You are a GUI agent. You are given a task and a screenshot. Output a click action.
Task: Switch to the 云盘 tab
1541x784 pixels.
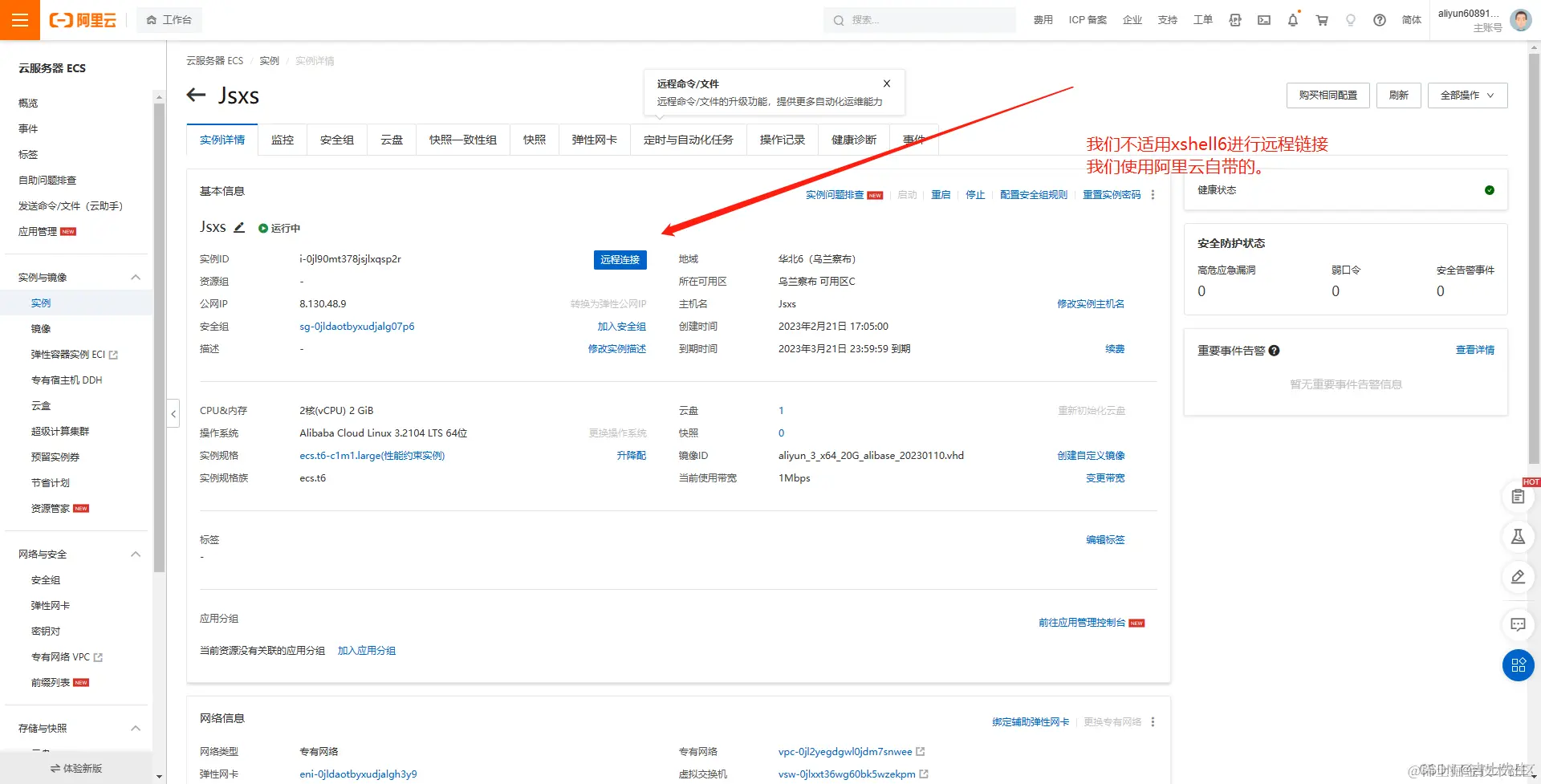point(392,140)
